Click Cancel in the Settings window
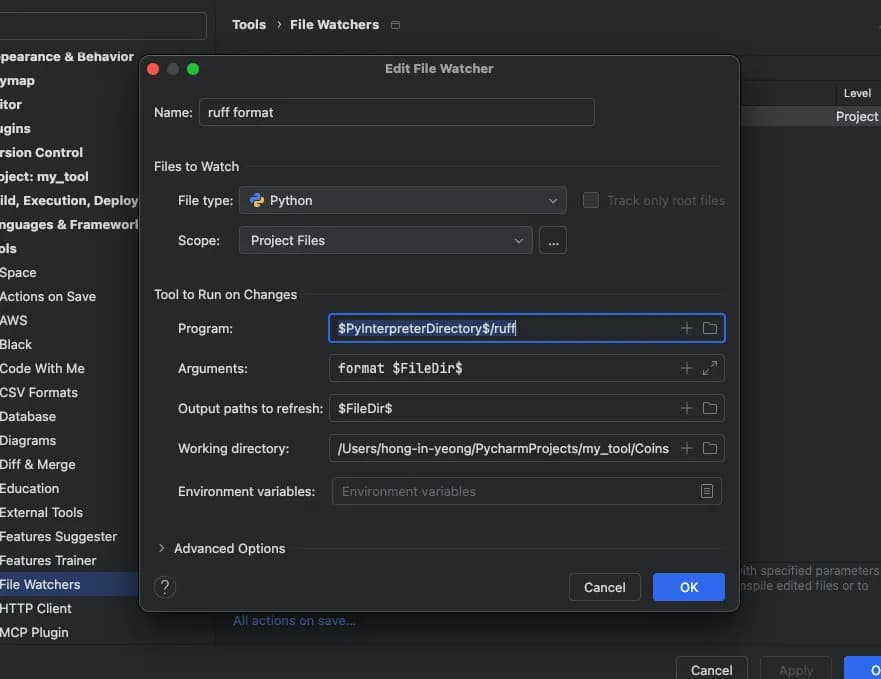 (711, 670)
